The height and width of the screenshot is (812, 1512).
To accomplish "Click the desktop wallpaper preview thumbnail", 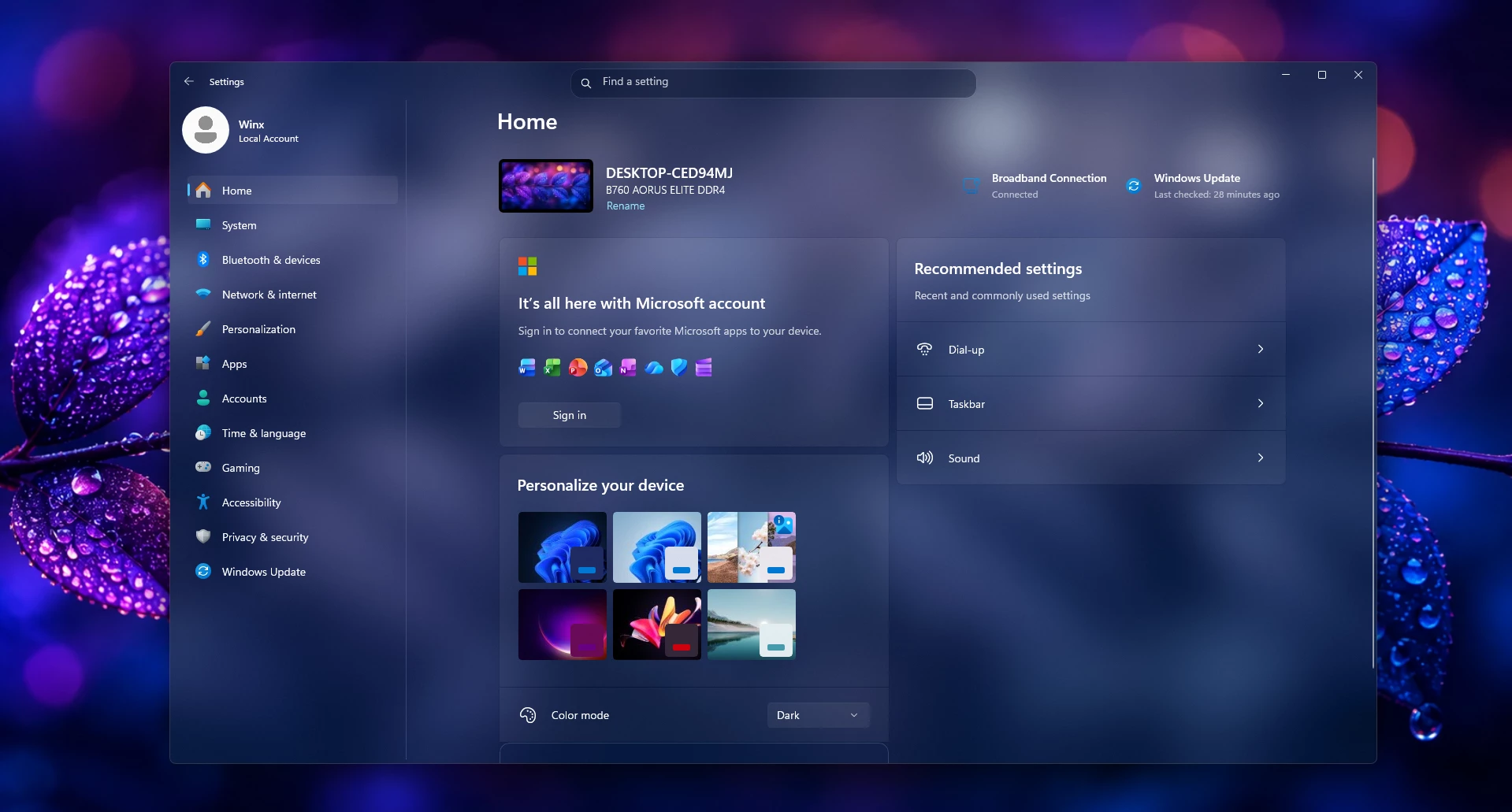I will pos(546,186).
